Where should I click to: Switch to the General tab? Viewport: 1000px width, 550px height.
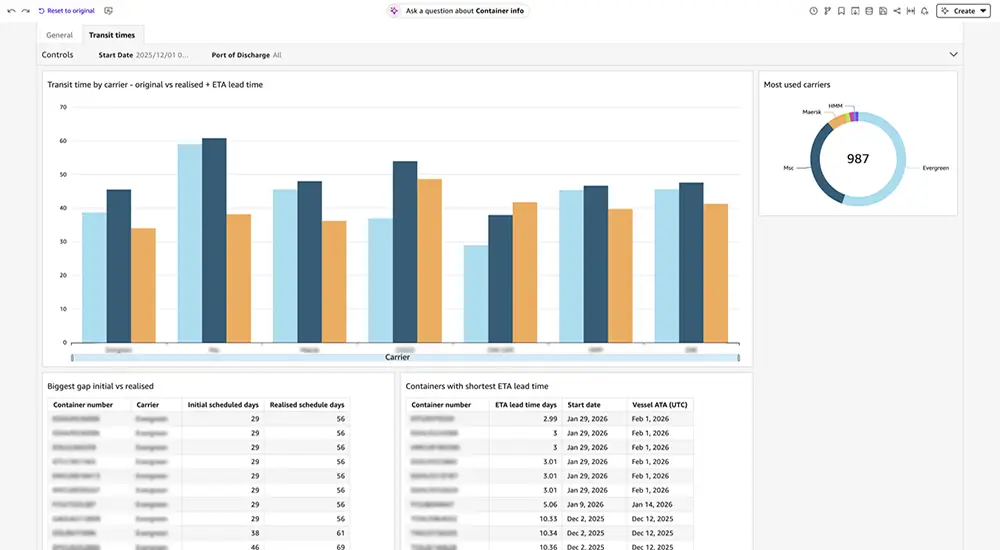59,35
